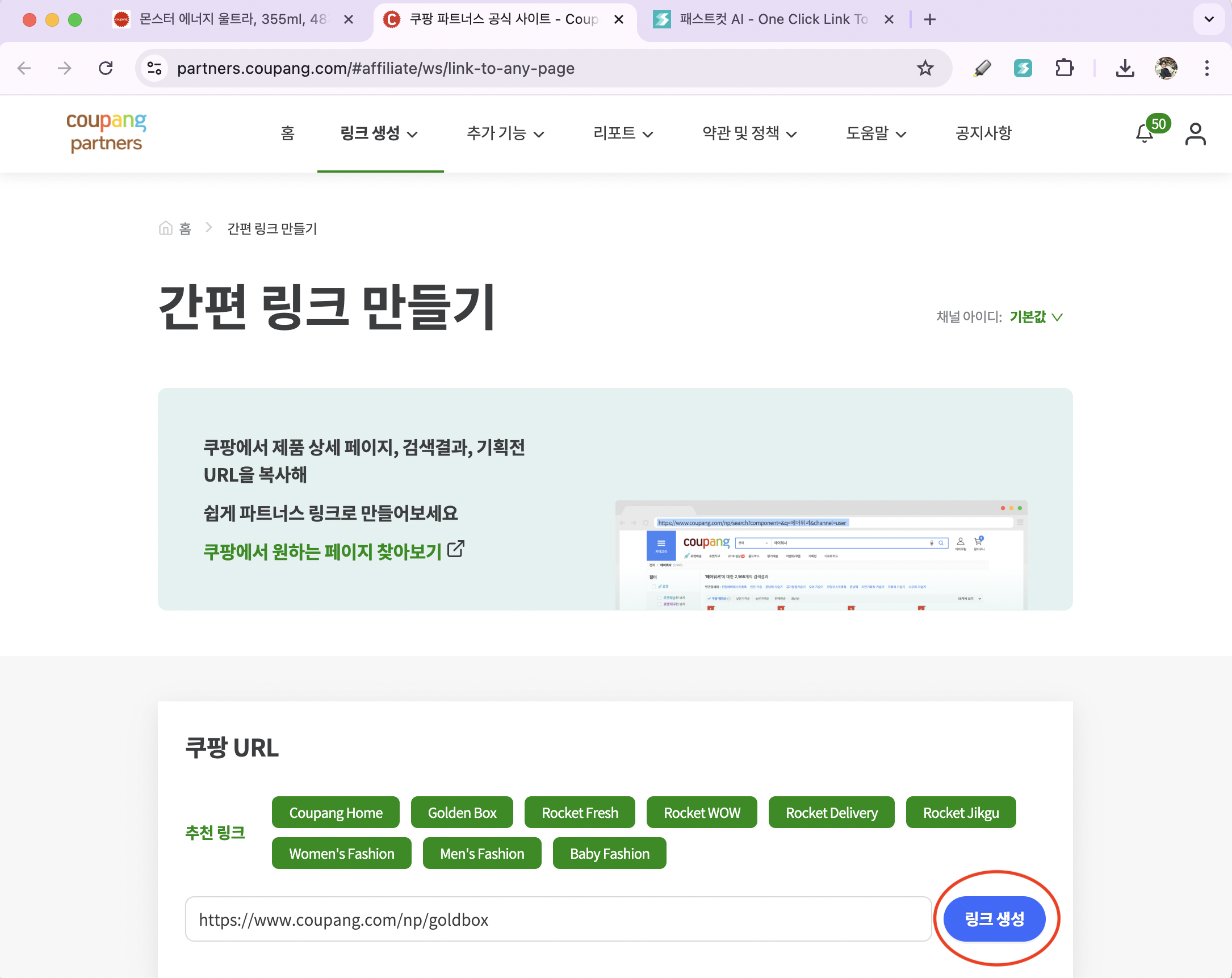Viewport: 1232px width, 978px height.
Task: Expand the tab search dropdown arrow
Action: pos(1209,19)
